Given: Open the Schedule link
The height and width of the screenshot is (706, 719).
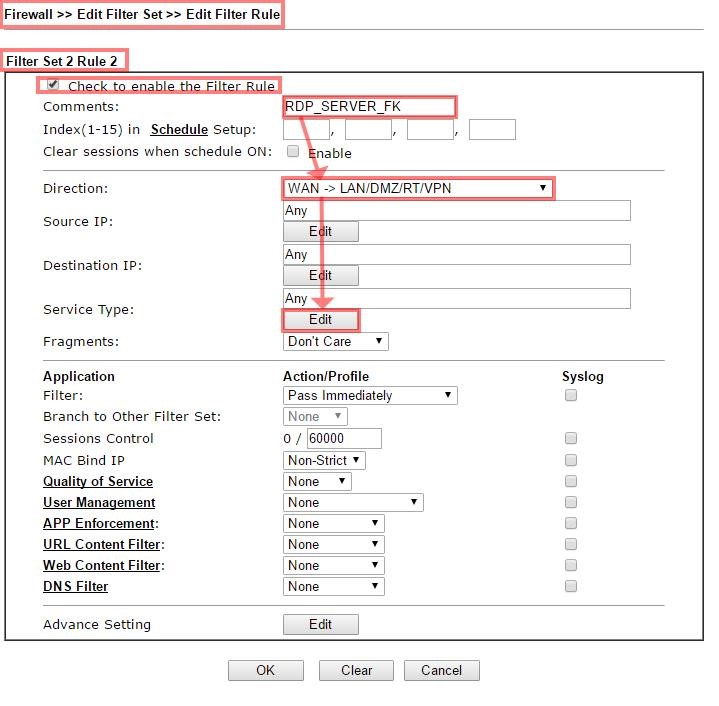Looking at the screenshot, I should pos(179,130).
